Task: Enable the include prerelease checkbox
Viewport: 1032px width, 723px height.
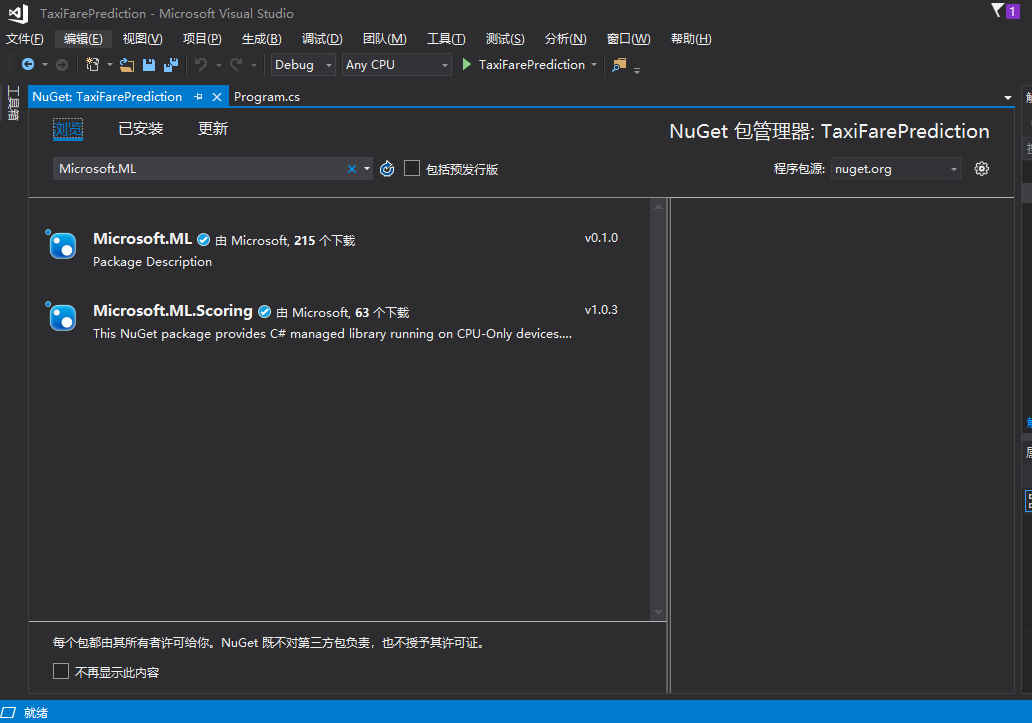Action: coord(412,169)
